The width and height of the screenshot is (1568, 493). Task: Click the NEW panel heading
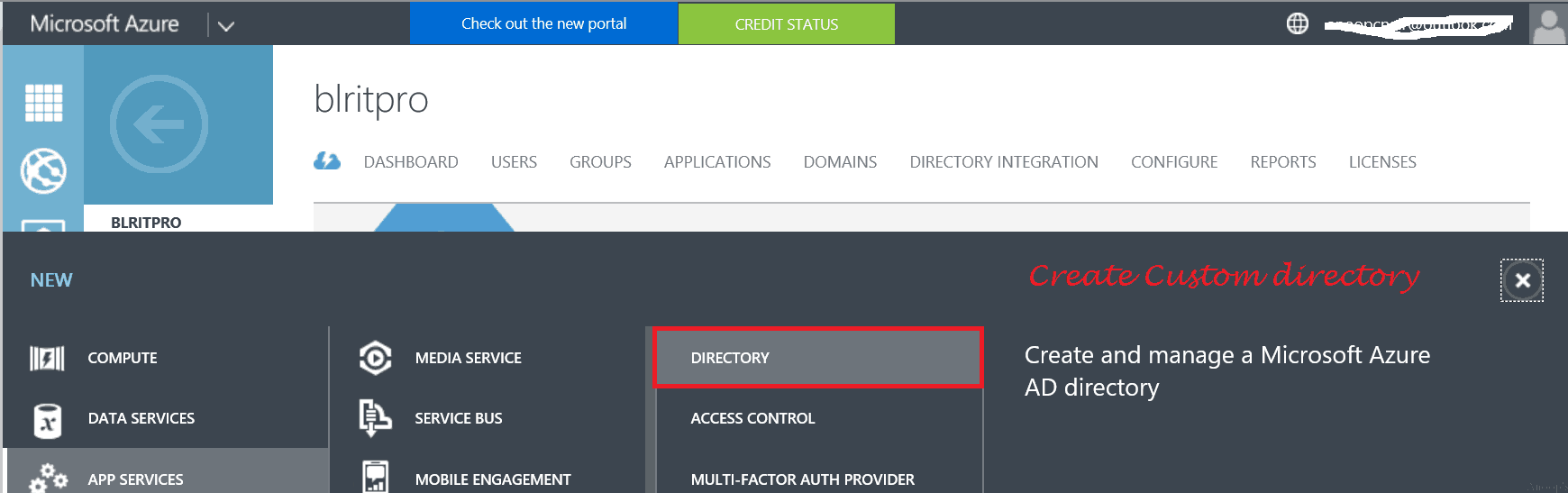click(51, 280)
